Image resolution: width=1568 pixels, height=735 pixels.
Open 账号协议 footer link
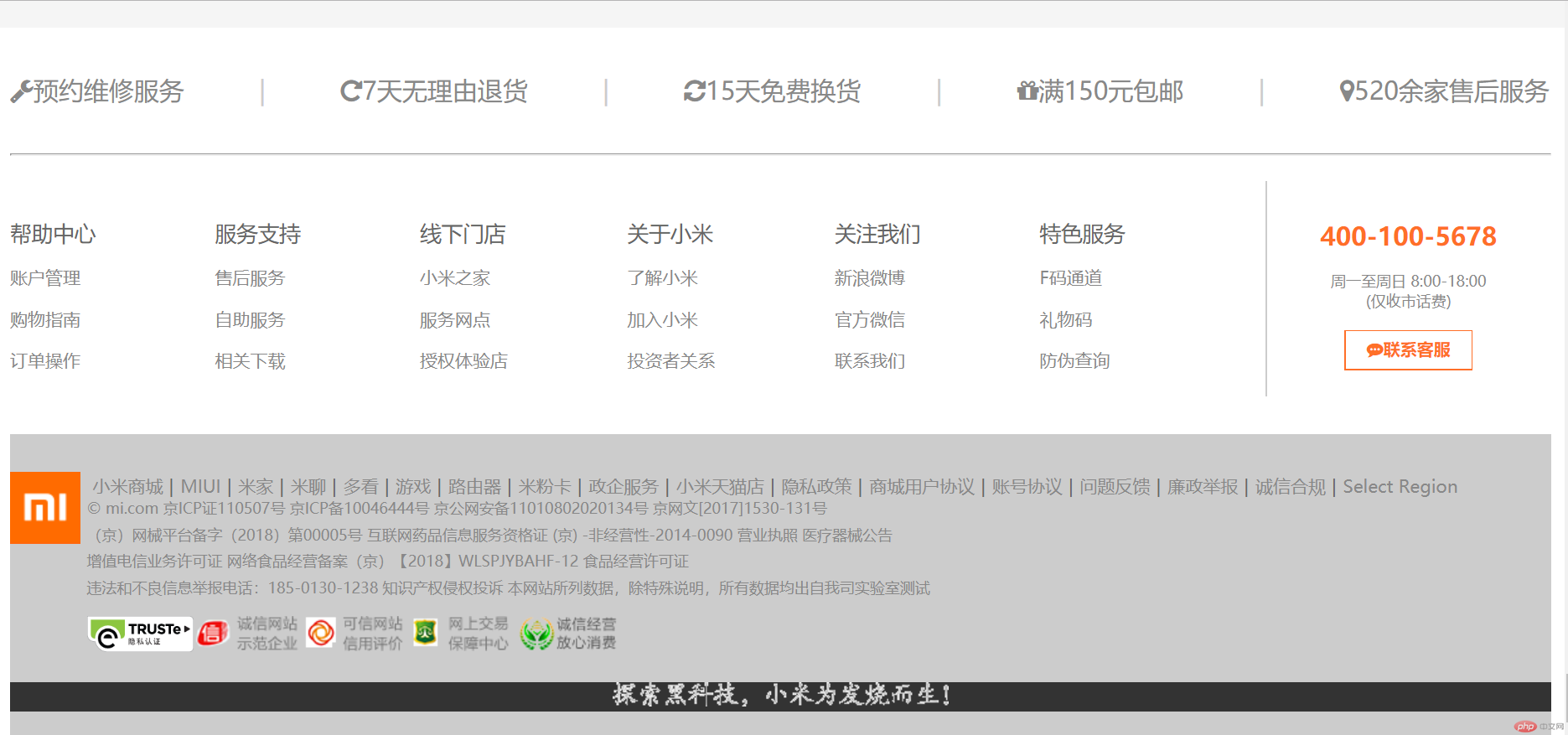(x=1027, y=487)
